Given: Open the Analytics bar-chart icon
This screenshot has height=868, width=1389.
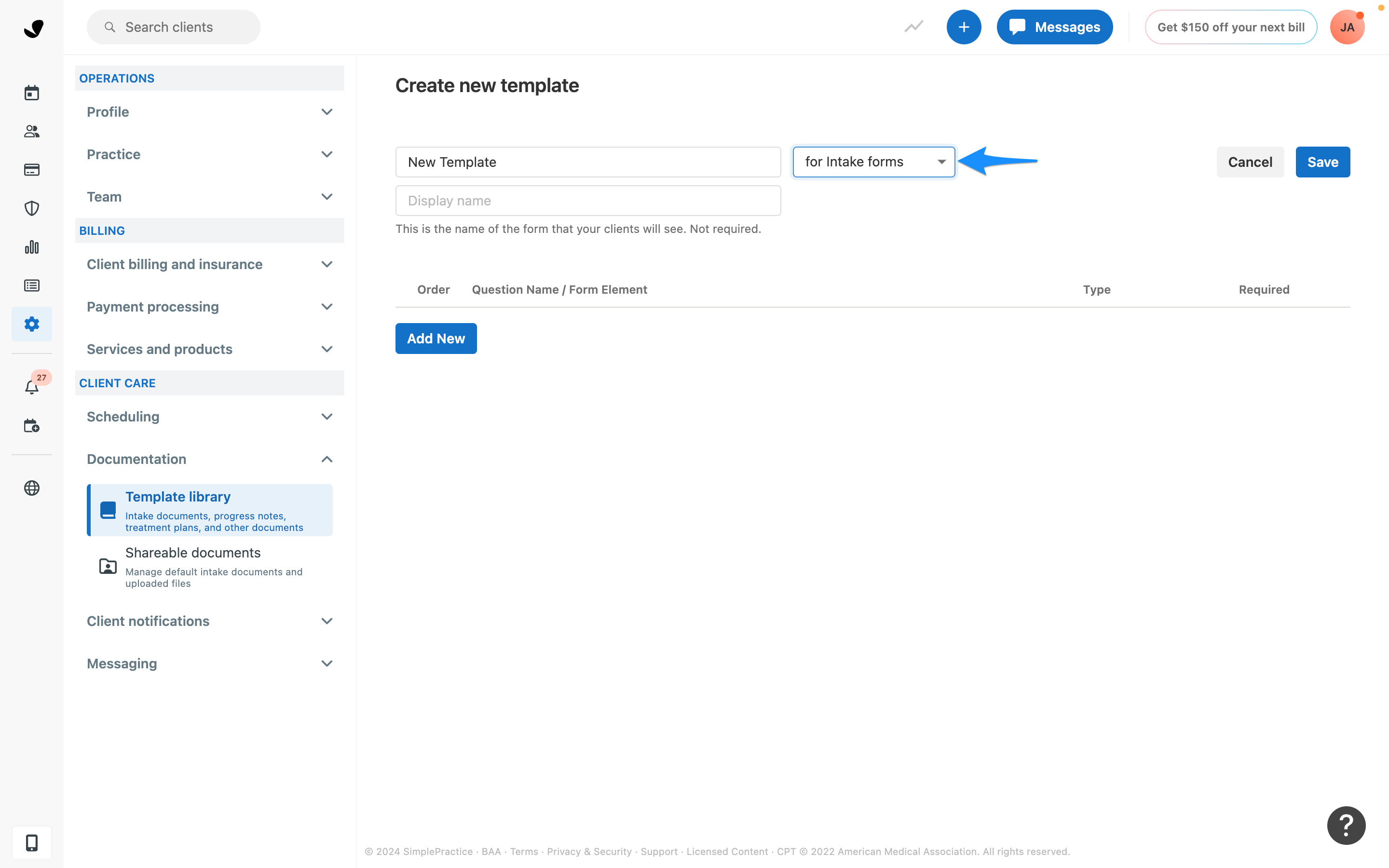Looking at the screenshot, I should (31, 247).
